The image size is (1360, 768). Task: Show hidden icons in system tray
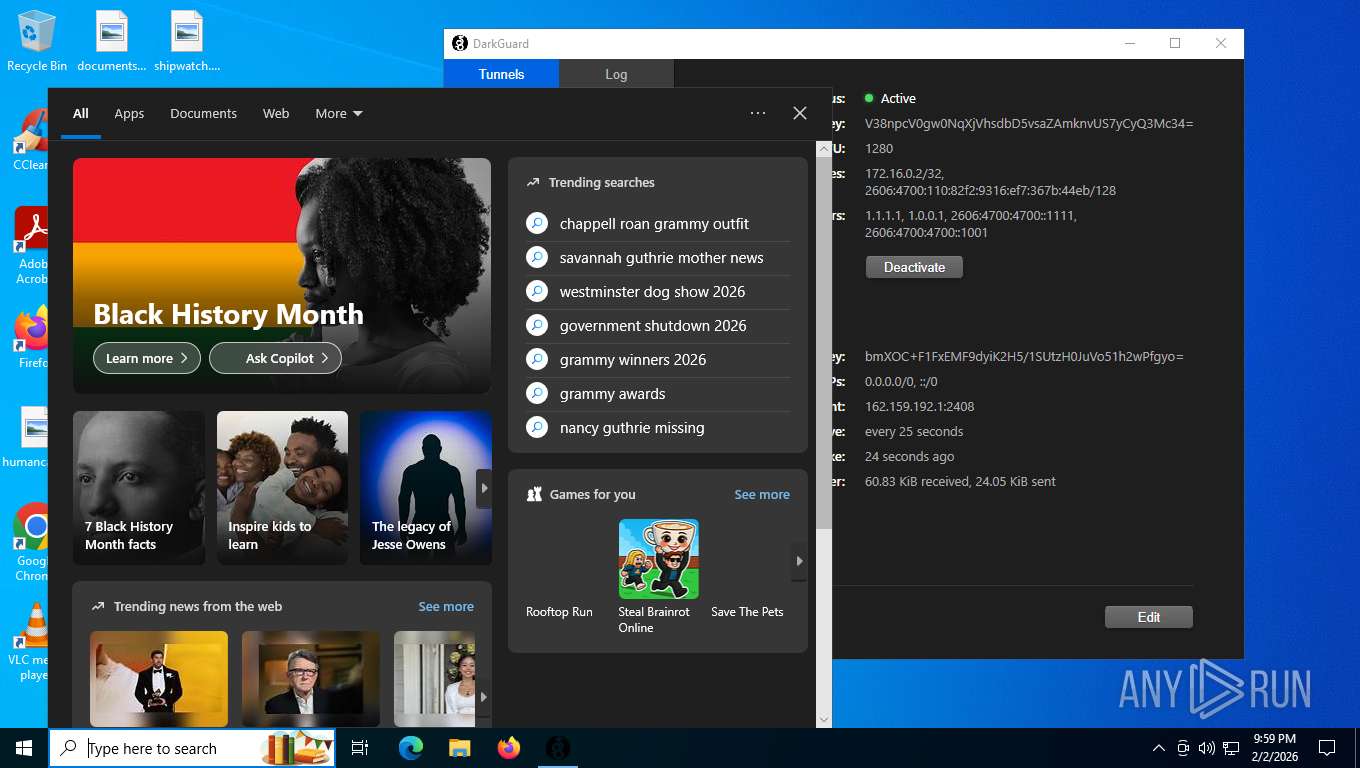pos(1159,748)
